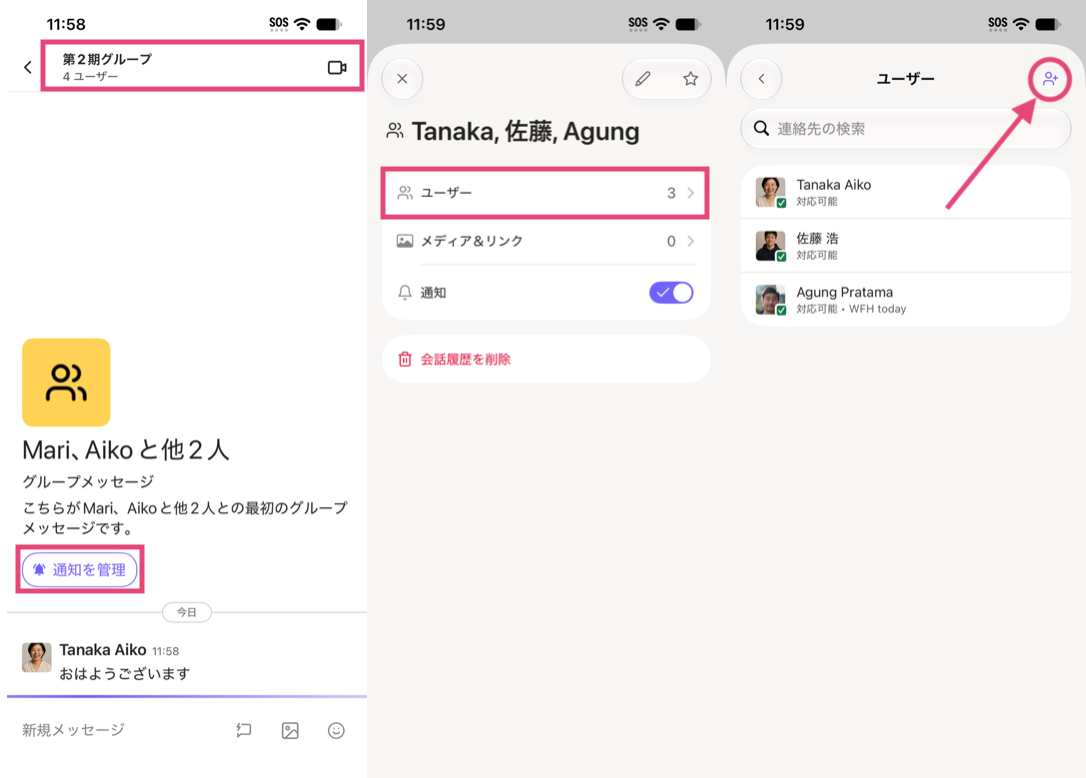Select Agung Pratama in the user list
The width and height of the screenshot is (1086, 778).
(906, 300)
